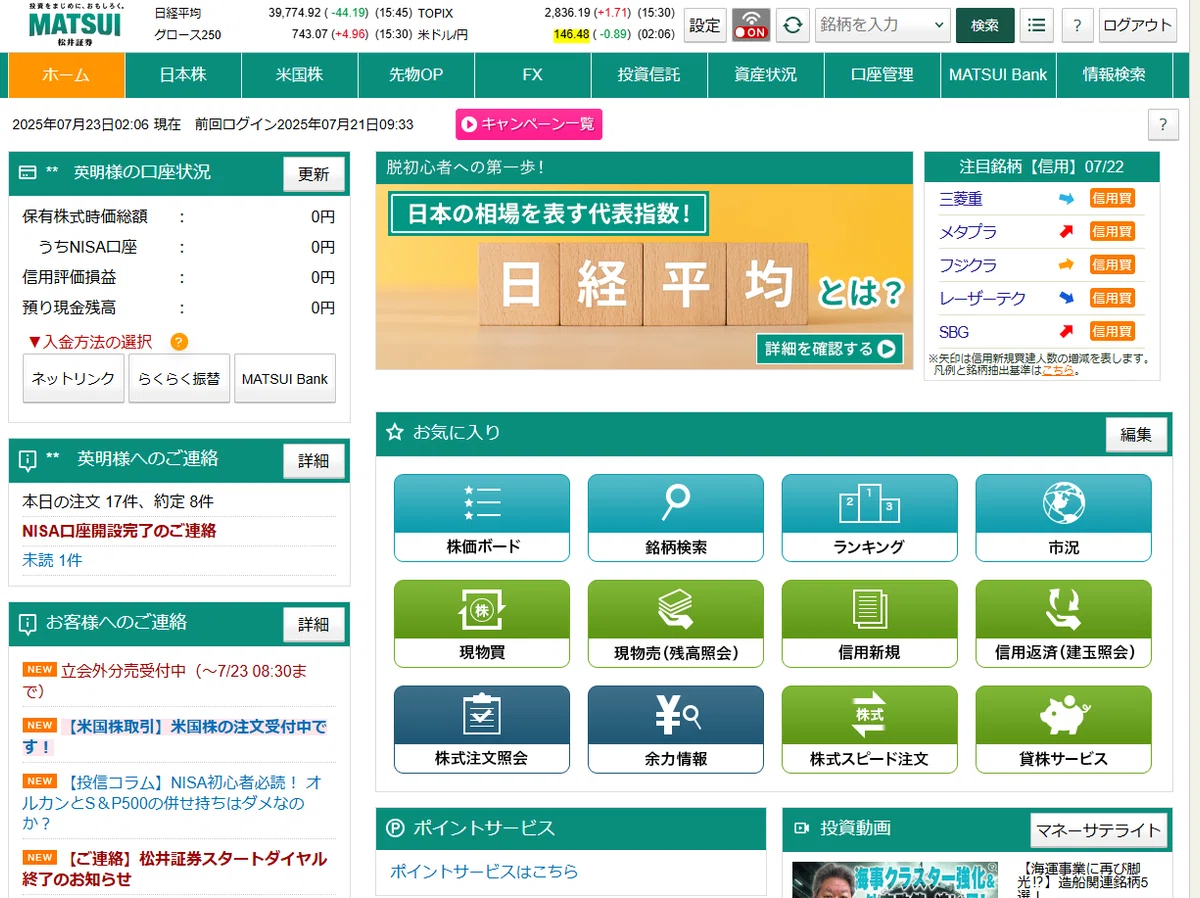Open the 貸株サービス piggy bank tile
The width and height of the screenshot is (1200, 898).
[1064, 729]
